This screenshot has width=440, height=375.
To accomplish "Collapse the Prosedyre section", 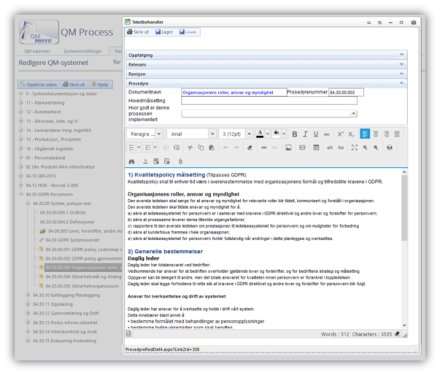I will [267, 83].
